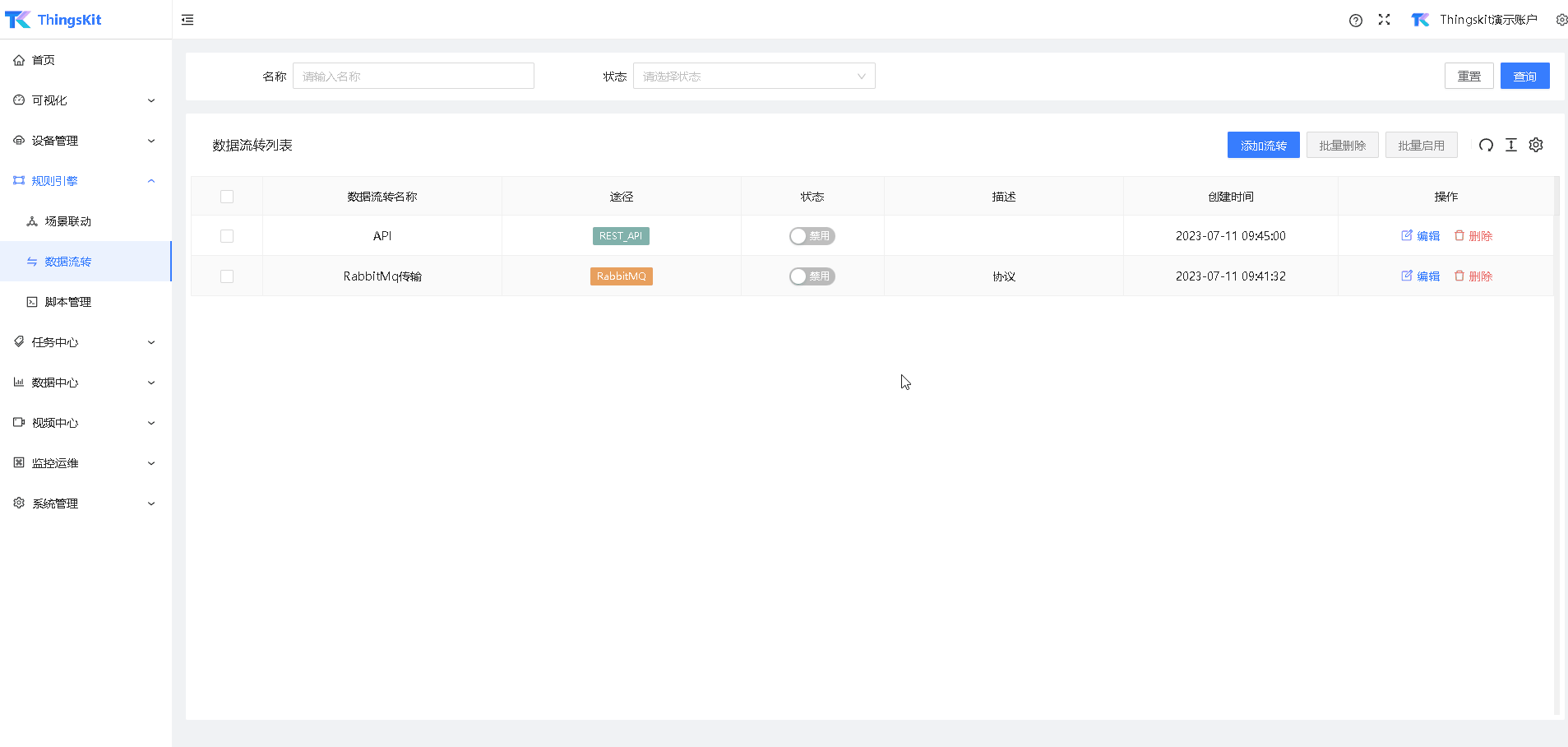Screen dimensions: 1568x747
Task: Open the column settings gear above the table
Action: pyautogui.click(x=1536, y=146)
